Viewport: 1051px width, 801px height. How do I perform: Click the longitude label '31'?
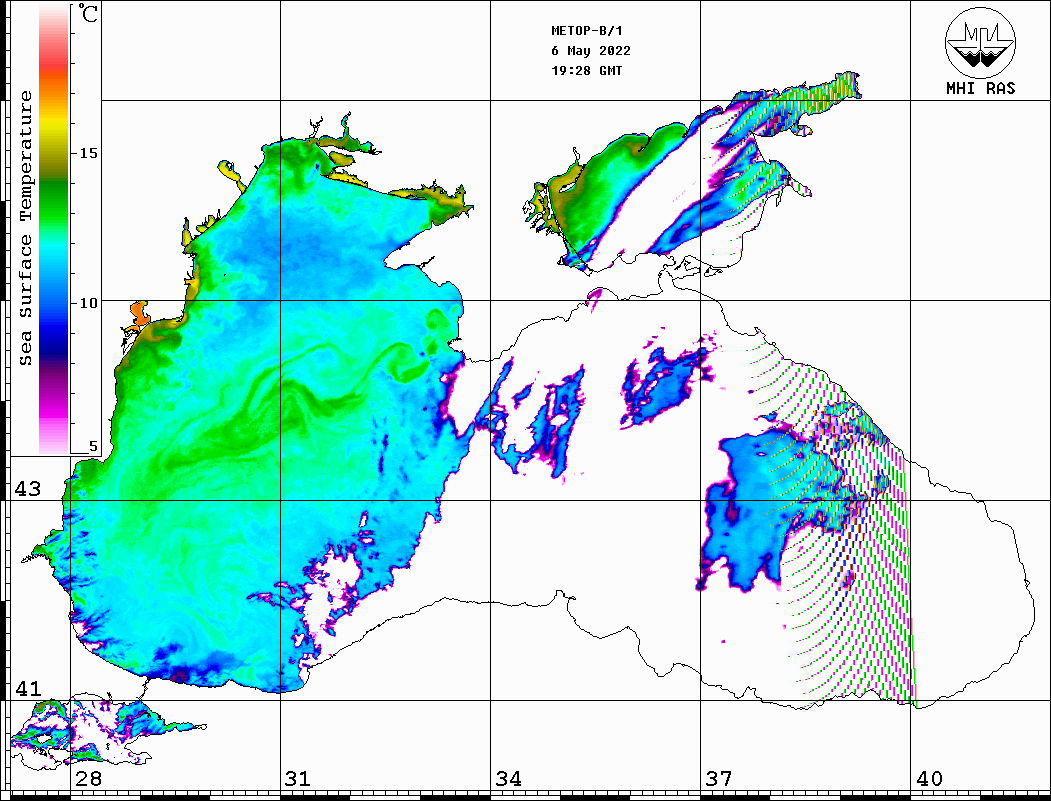click(298, 778)
